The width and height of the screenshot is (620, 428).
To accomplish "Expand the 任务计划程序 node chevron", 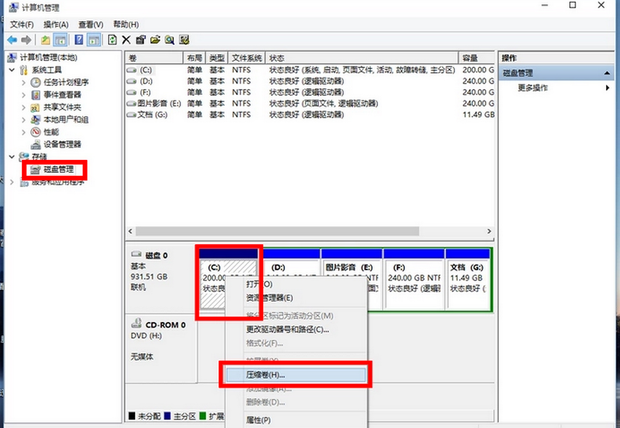I will [23, 83].
